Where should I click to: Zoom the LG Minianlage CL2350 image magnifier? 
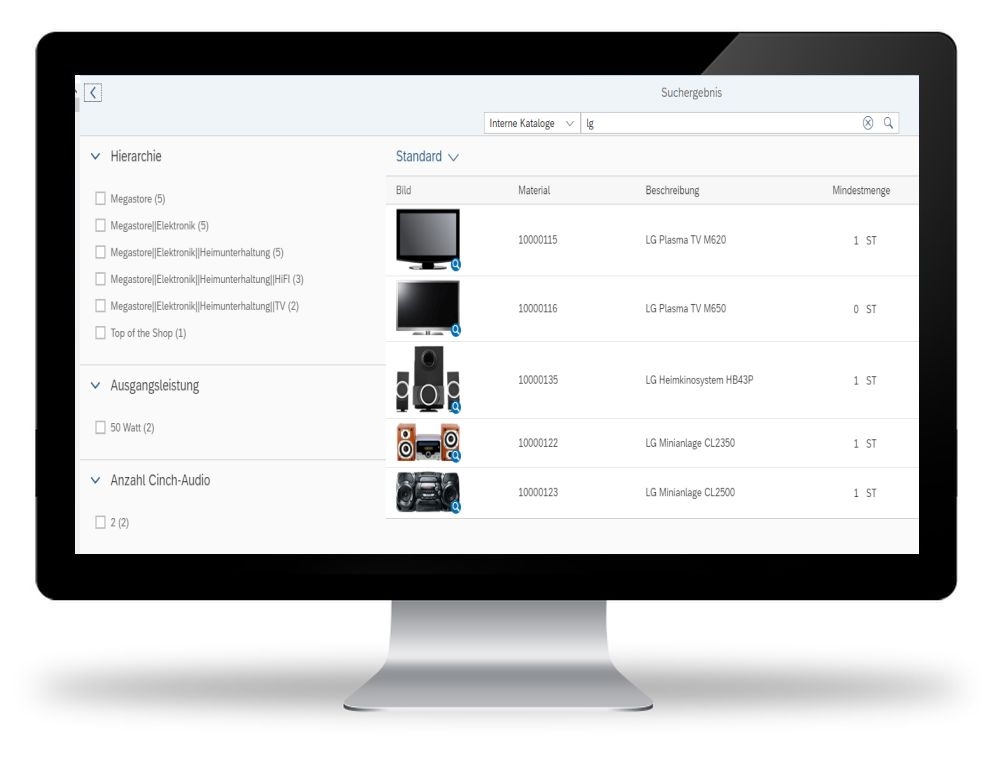click(455, 455)
